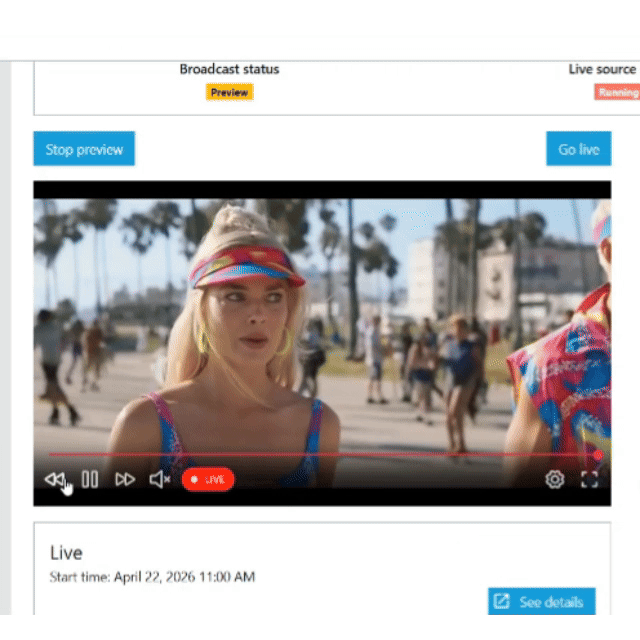640x640 pixels.
Task: Click the Go live button
Action: [579, 149]
